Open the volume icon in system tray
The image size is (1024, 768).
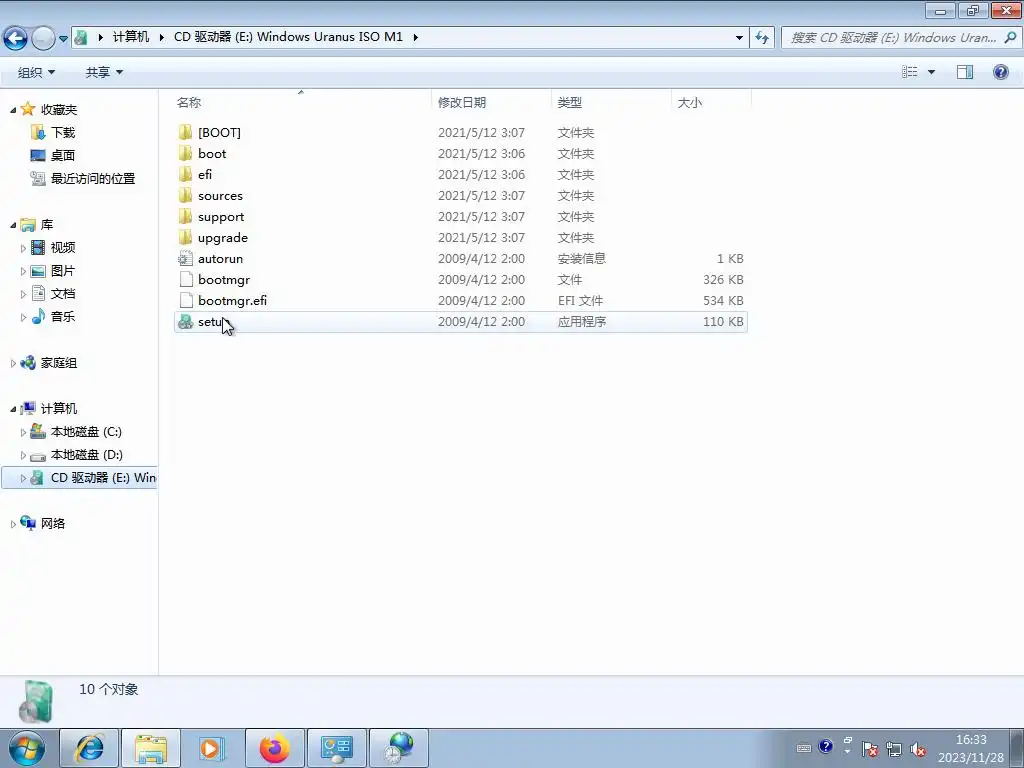[918, 749]
